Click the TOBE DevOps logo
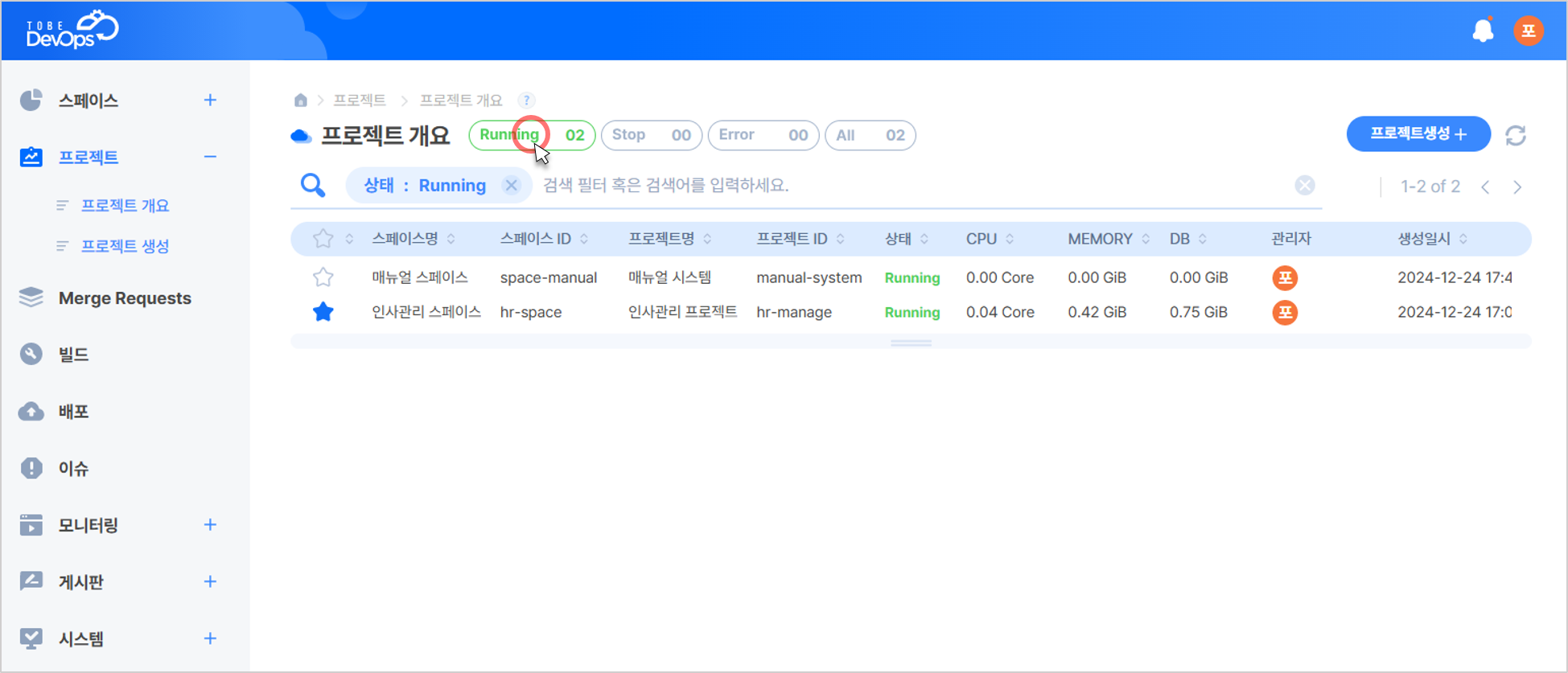Screen dimensions: 1568x673 72,30
